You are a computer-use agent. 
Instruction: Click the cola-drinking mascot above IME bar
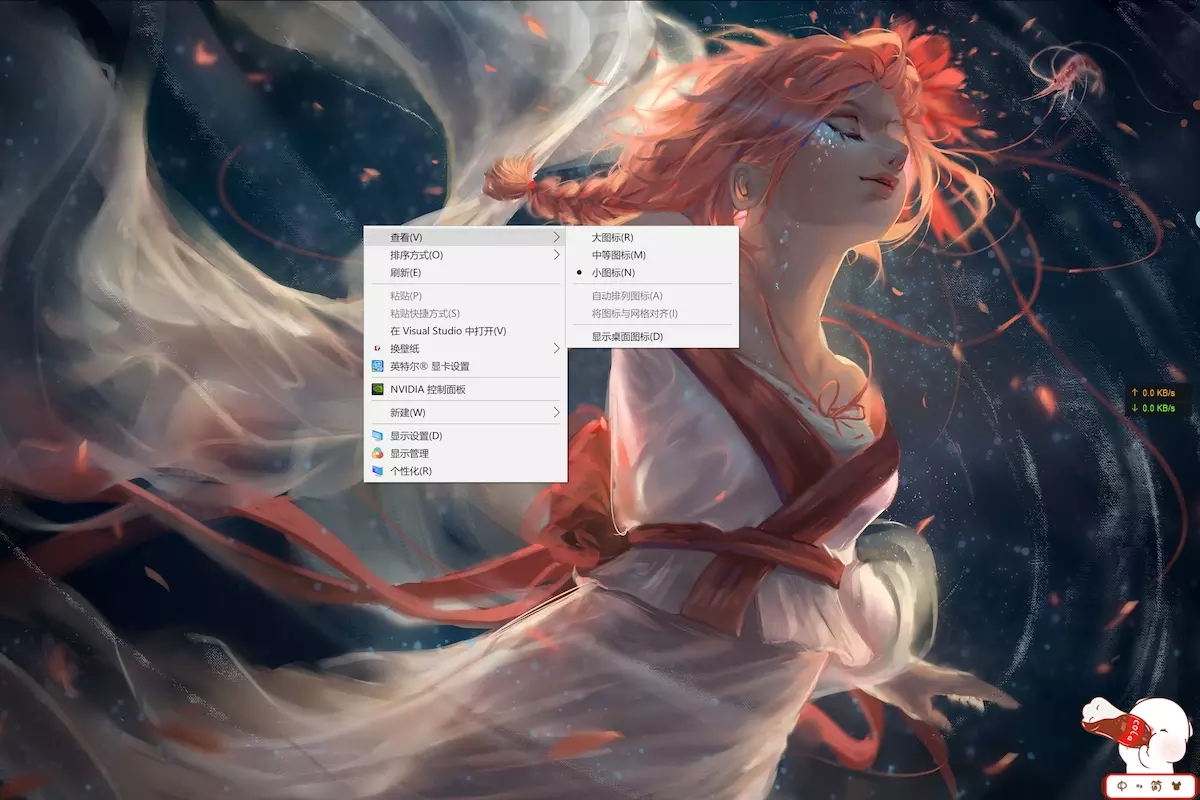[x=1136, y=736]
